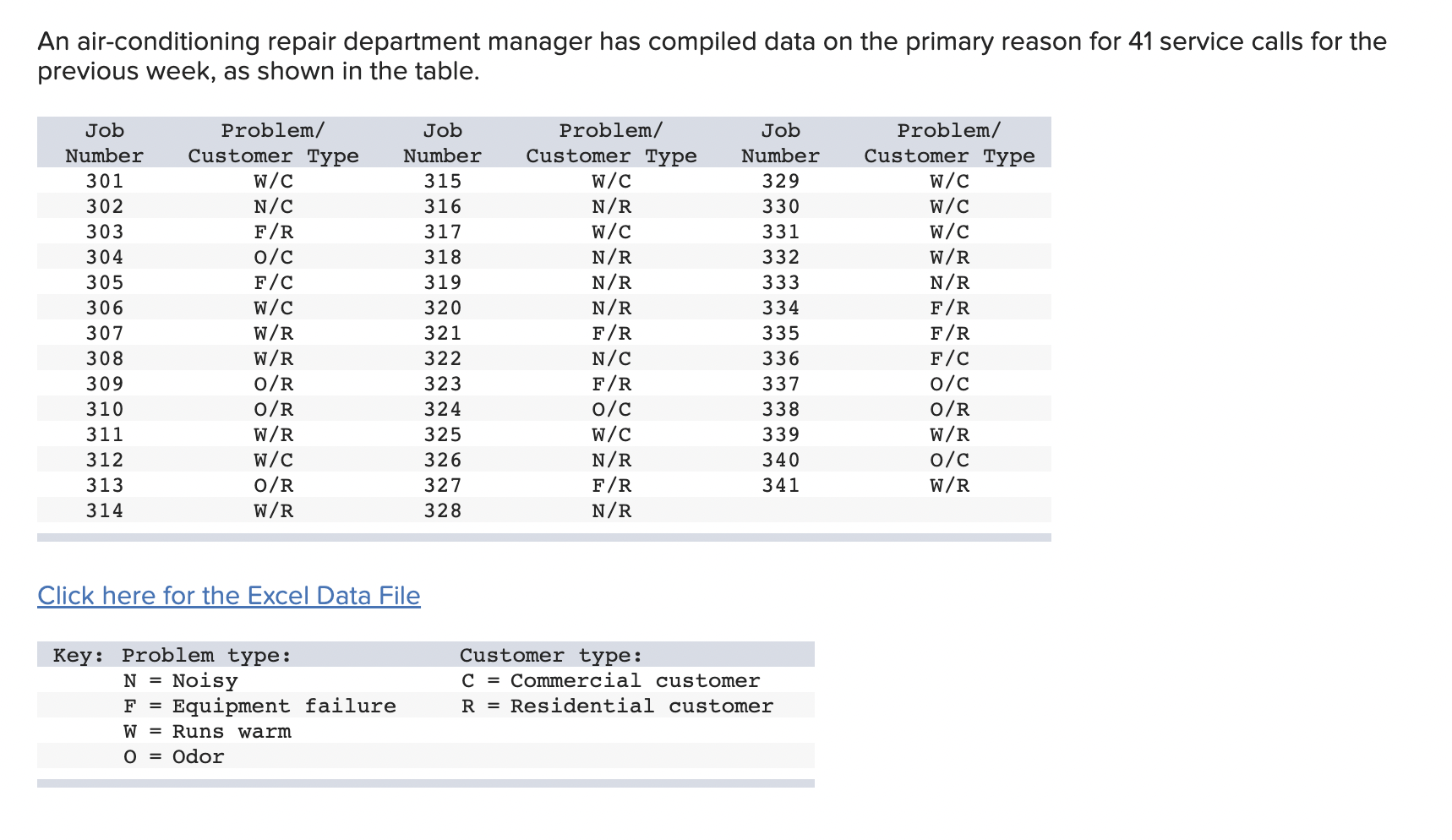This screenshot has width=1452, height=840.
Task: Select job number 329 cell
Action: point(781,181)
